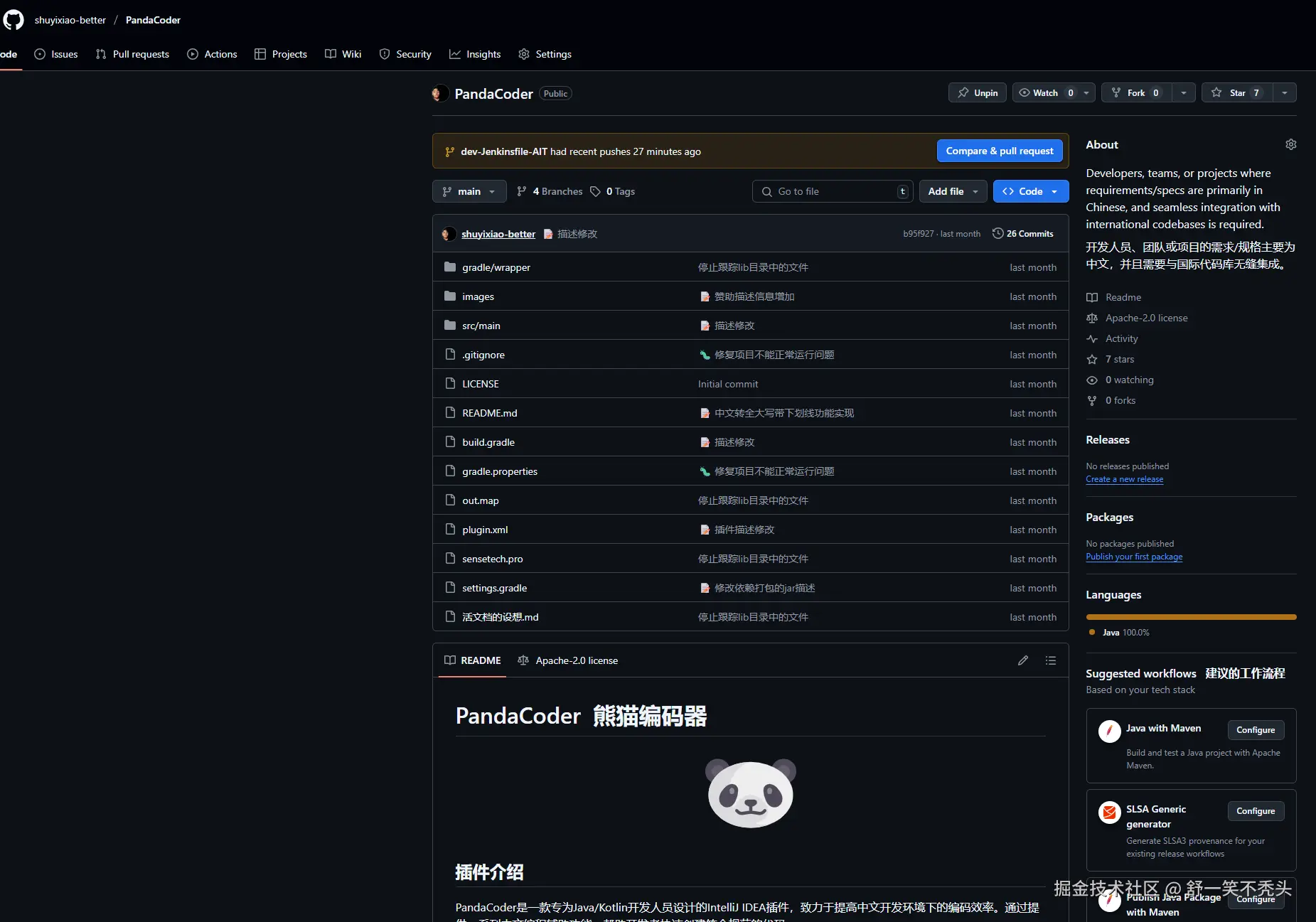Open the 26 Commits link
1316x922 pixels.
(1023, 233)
